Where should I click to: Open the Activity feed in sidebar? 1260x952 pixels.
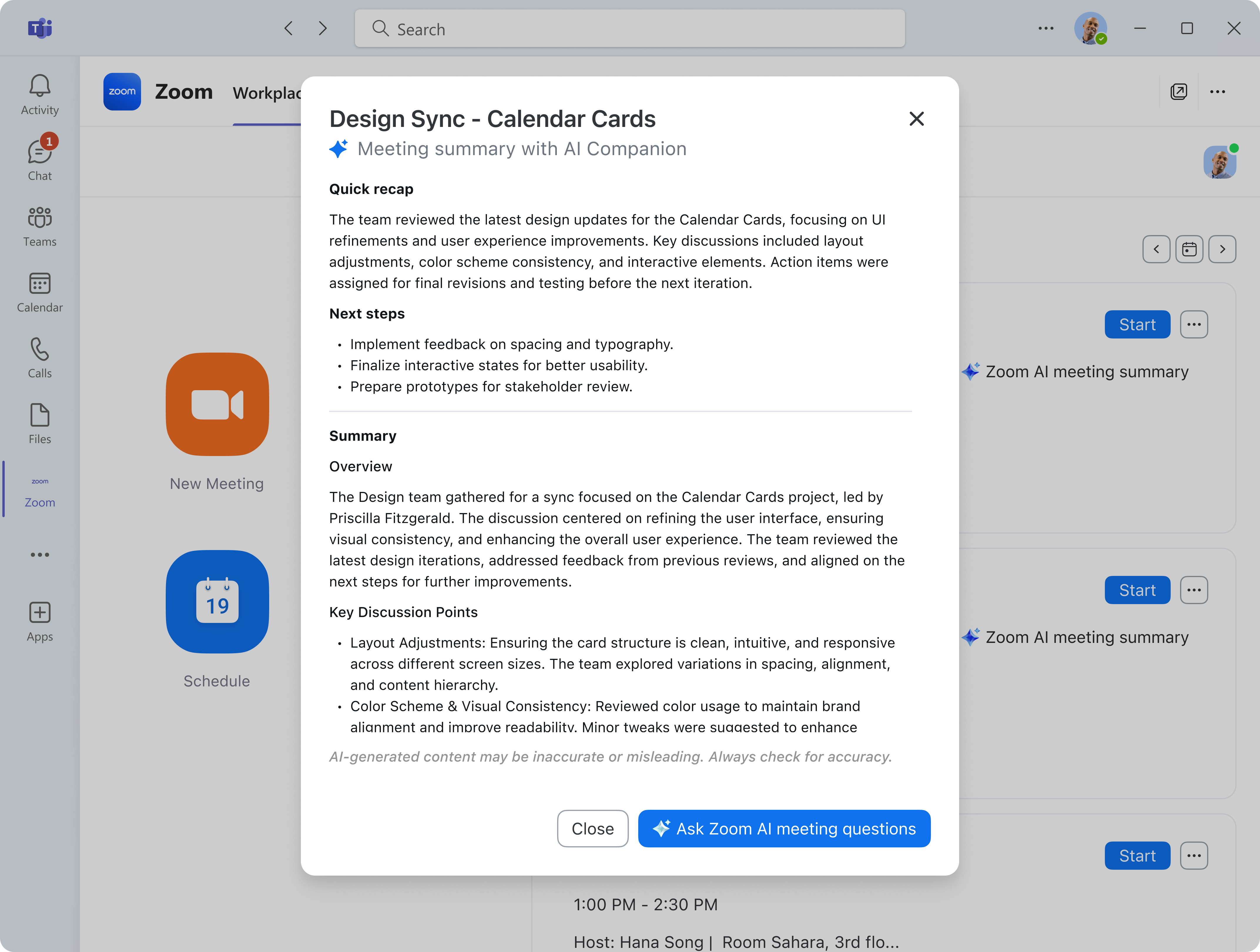coord(39,95)
